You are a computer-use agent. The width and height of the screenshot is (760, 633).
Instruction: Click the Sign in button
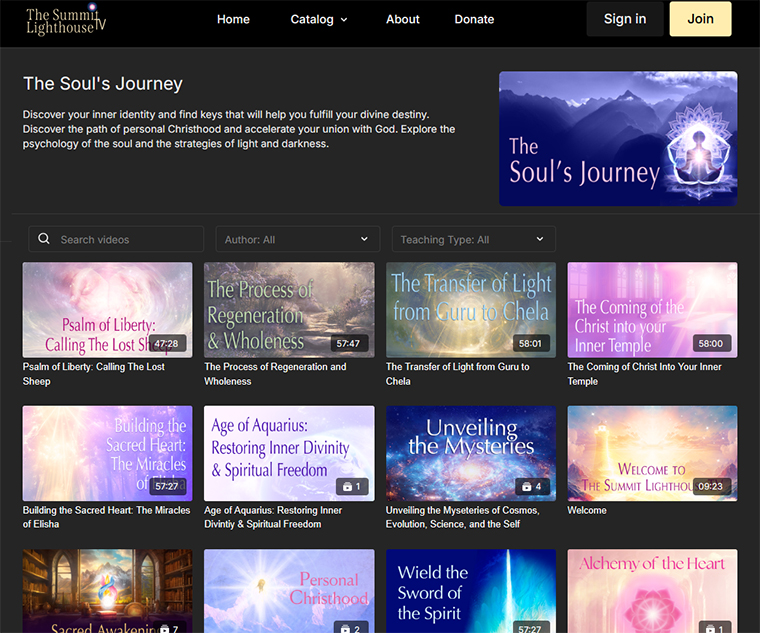625,19
